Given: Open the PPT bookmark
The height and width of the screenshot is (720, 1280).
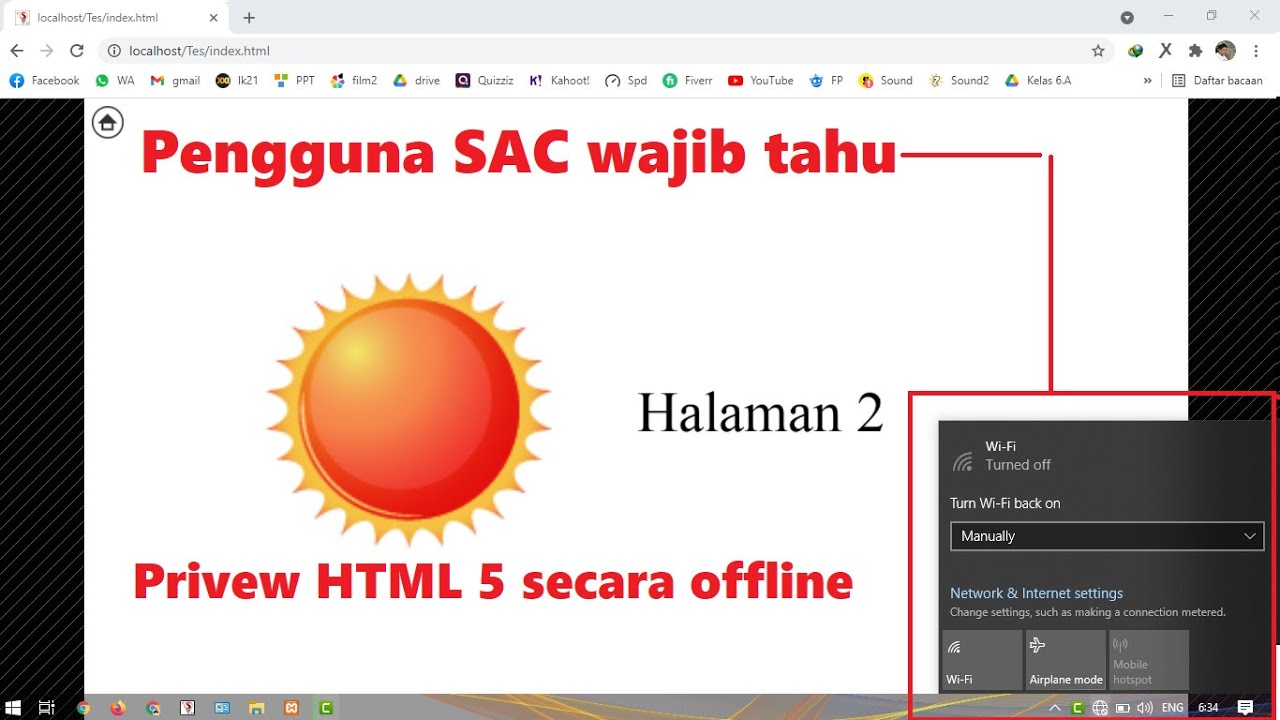Looking at the screenshot, I should (294, 80).
